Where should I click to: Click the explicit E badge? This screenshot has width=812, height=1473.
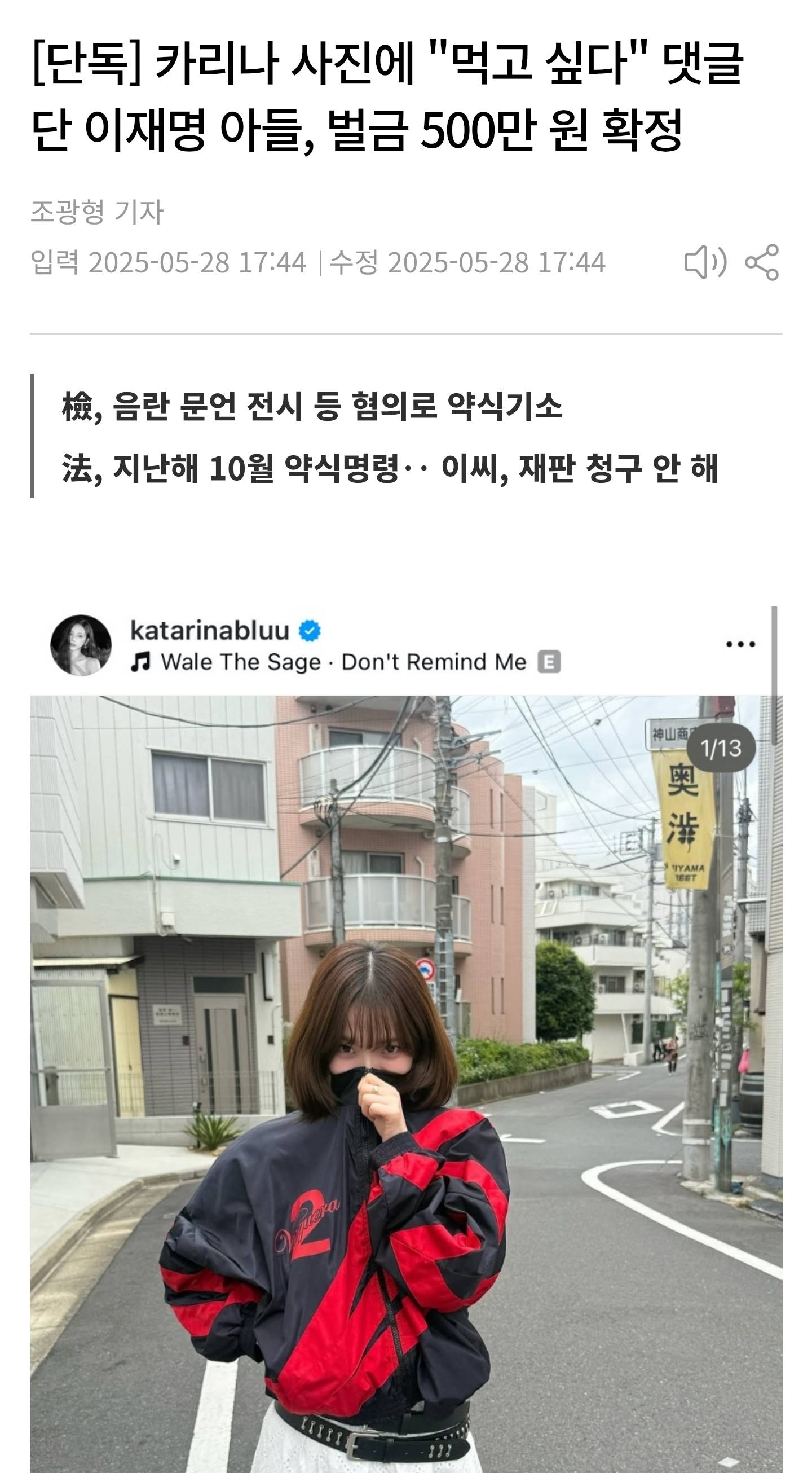(549, 662)
